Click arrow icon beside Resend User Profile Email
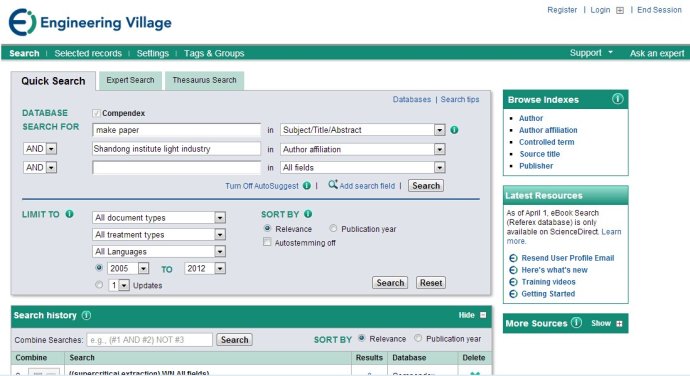The width and height of the screenshot is (690, 376). tap(513, 258)
